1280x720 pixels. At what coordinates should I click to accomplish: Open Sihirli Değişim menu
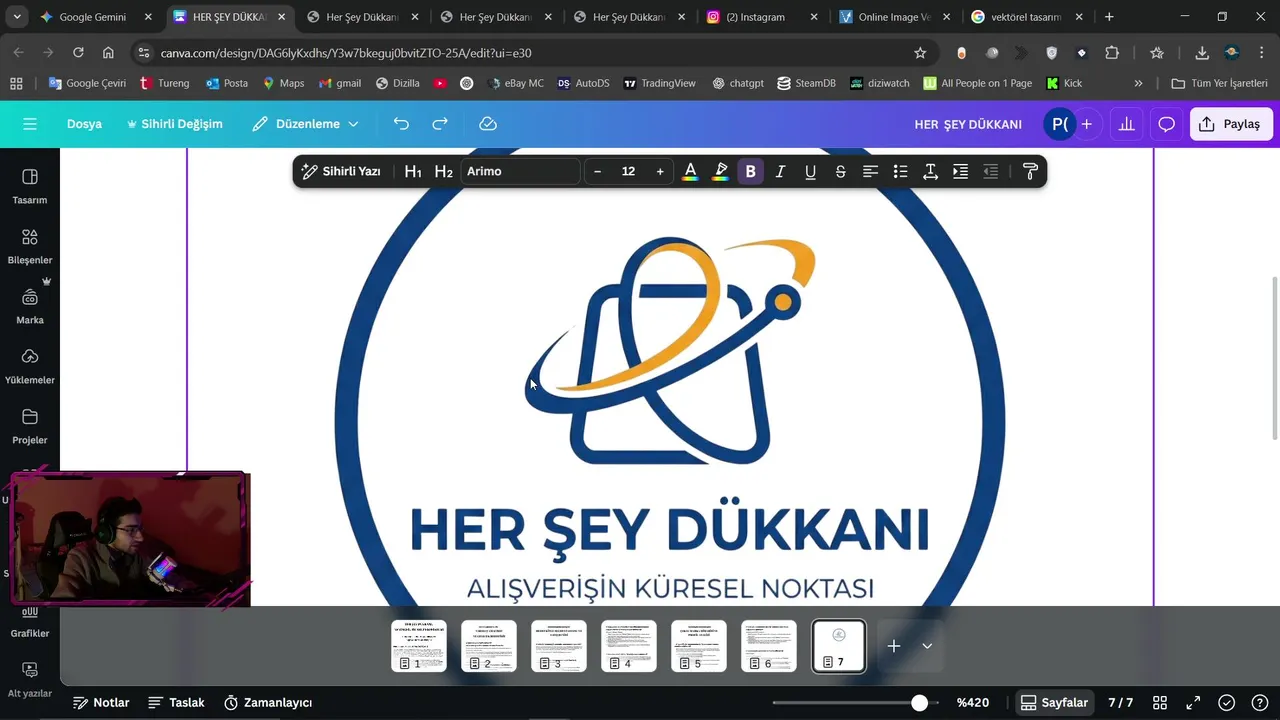(x=174, y=124)
